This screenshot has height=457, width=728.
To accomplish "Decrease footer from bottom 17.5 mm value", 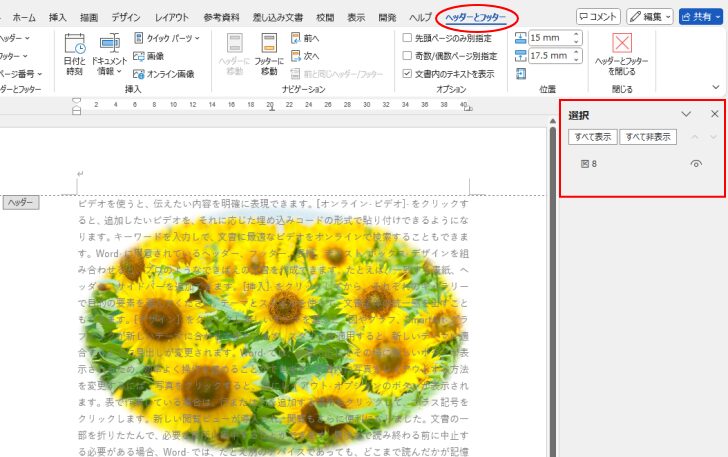I will click(576, 59).
